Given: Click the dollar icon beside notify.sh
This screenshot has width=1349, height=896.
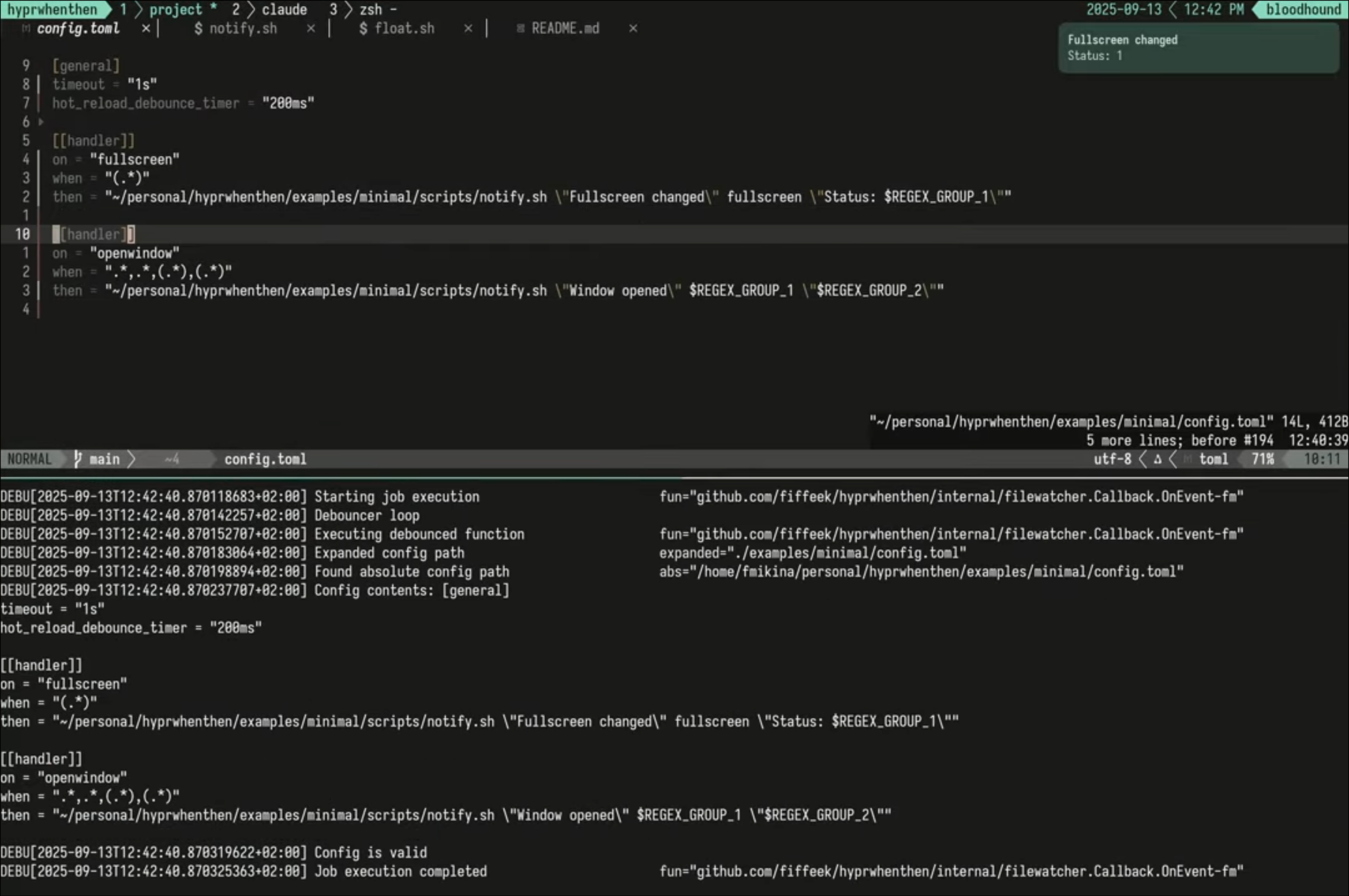Looking at the screenshot, I should (x=198, y=28).
